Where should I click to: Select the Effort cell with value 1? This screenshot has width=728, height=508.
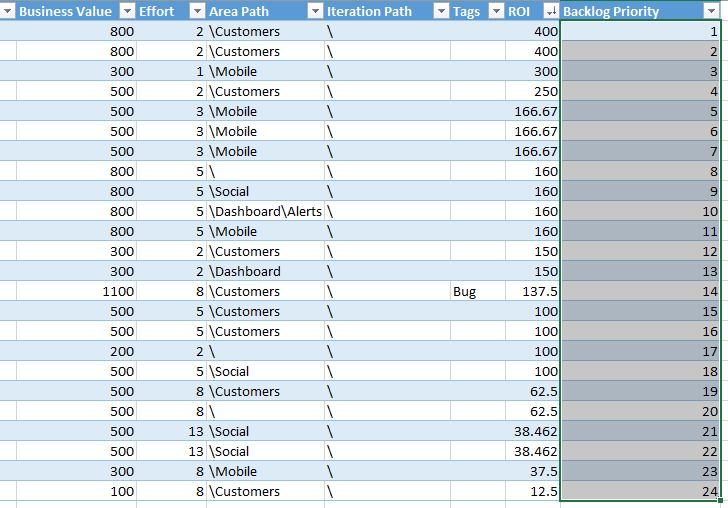(x=171, y=71)
